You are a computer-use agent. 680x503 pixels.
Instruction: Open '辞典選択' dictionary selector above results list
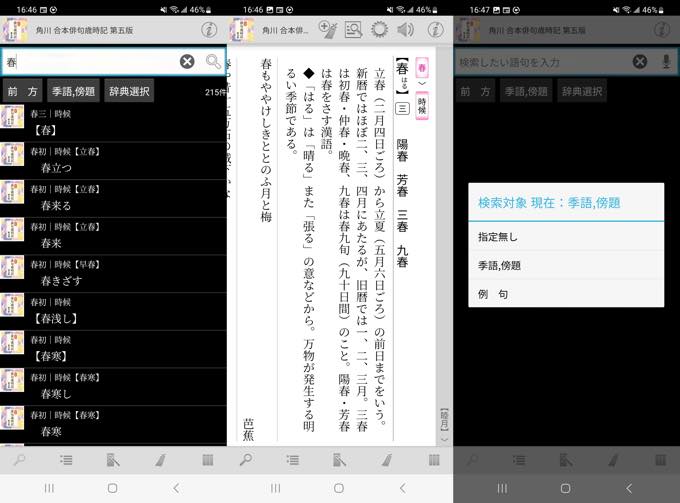coord(129,92)
